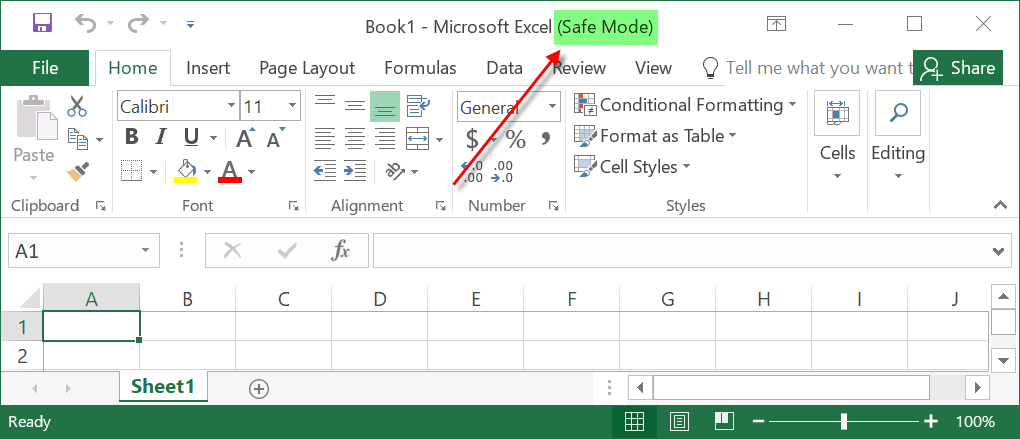Apply Accounting dollar format
The height and width of the screenshot is (439, 1020).
[473, 139]
